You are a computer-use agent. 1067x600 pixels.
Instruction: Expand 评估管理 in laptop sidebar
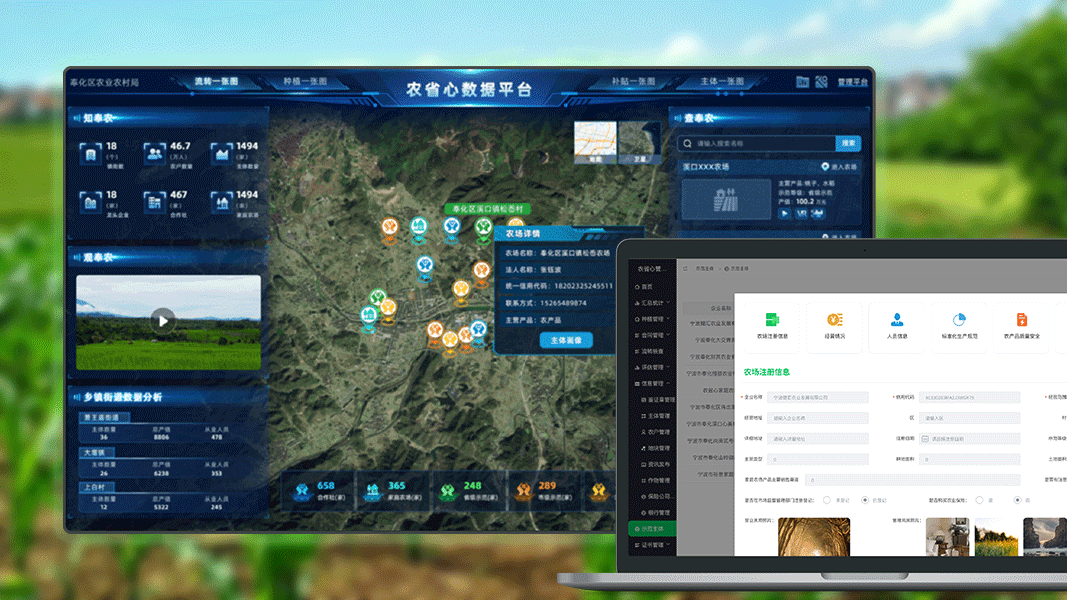(x=652, y=367)
